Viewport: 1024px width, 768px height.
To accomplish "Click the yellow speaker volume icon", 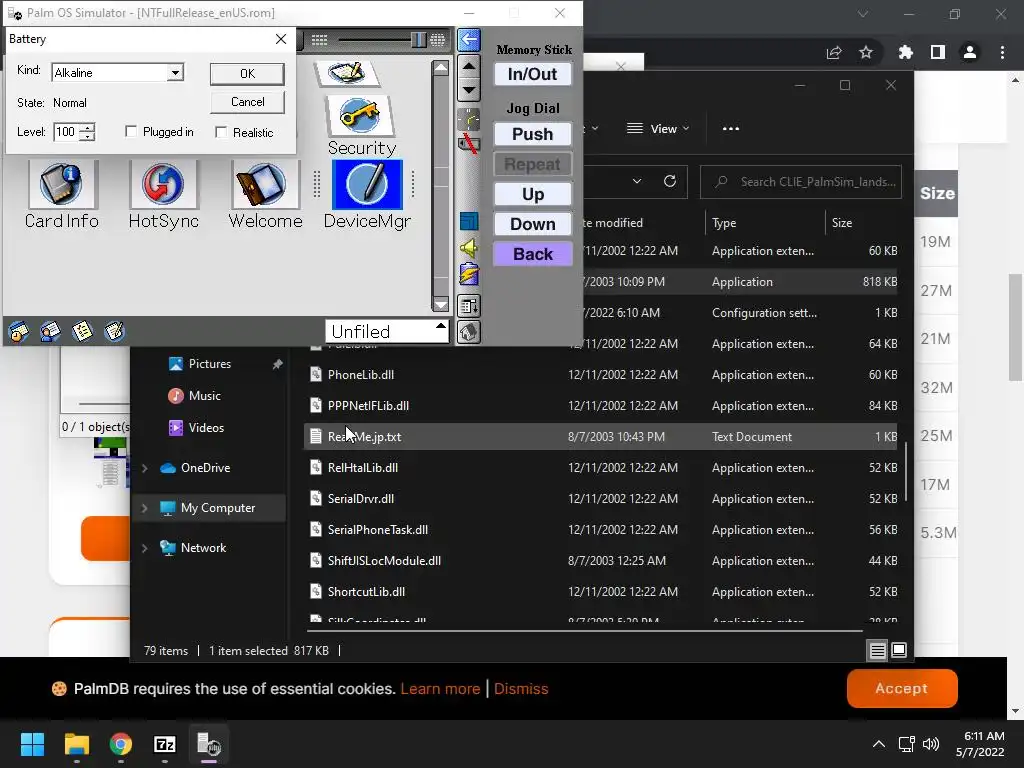I will point(468,248).
